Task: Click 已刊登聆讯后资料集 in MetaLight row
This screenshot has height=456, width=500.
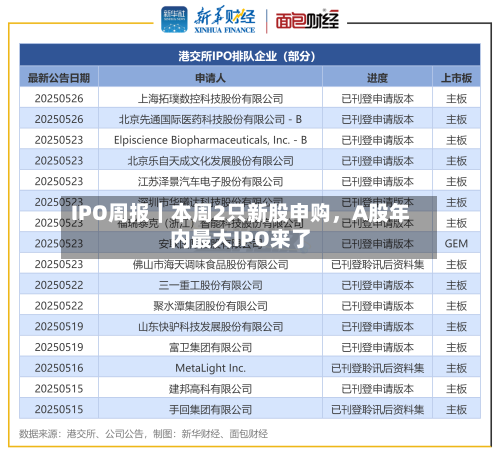Action: [x=377, y=368]
